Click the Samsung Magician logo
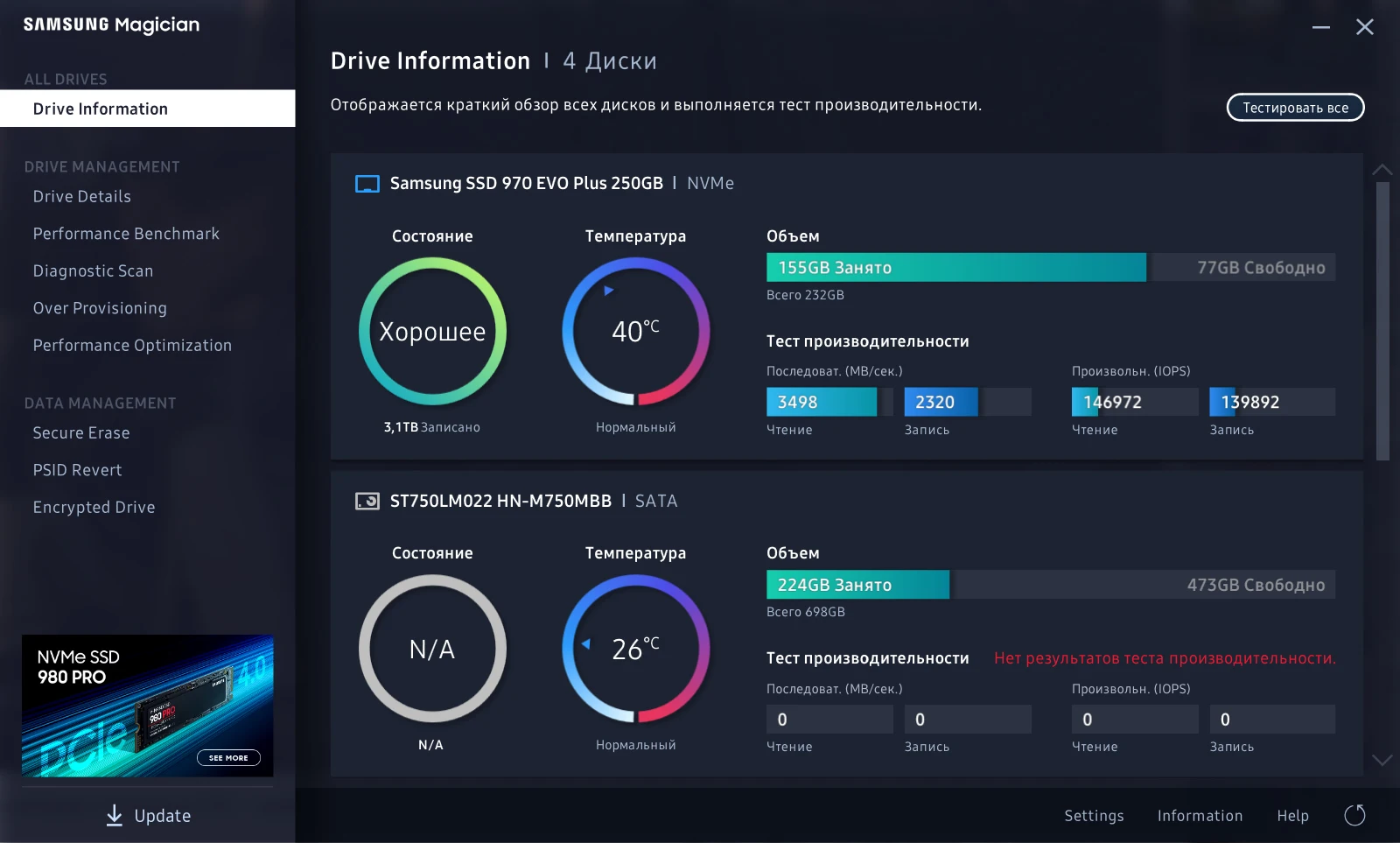Image resolution: width=1400 pixels, height=843 pixels. click(x=111, y=25)
